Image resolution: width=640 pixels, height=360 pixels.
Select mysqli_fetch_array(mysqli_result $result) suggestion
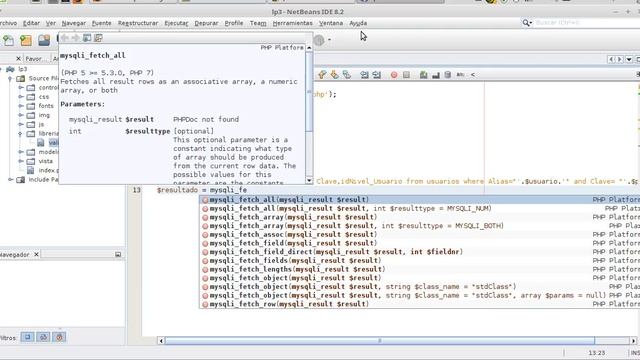coord(420,217)
